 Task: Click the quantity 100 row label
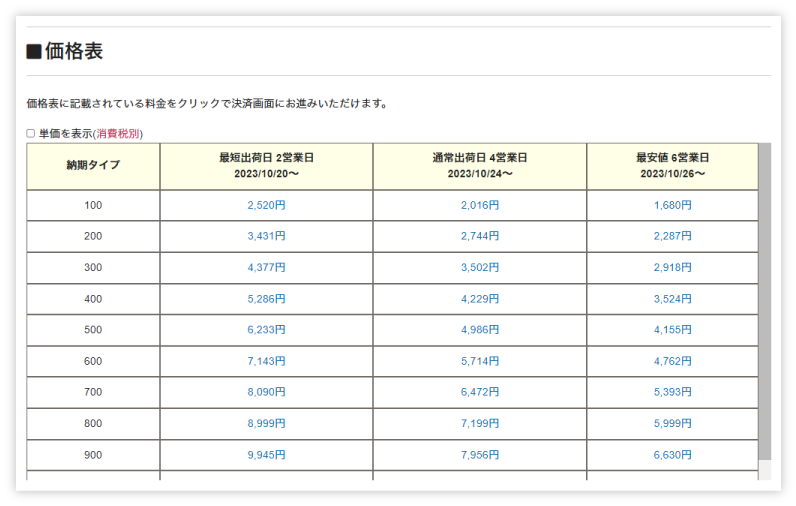coord(93,206)
